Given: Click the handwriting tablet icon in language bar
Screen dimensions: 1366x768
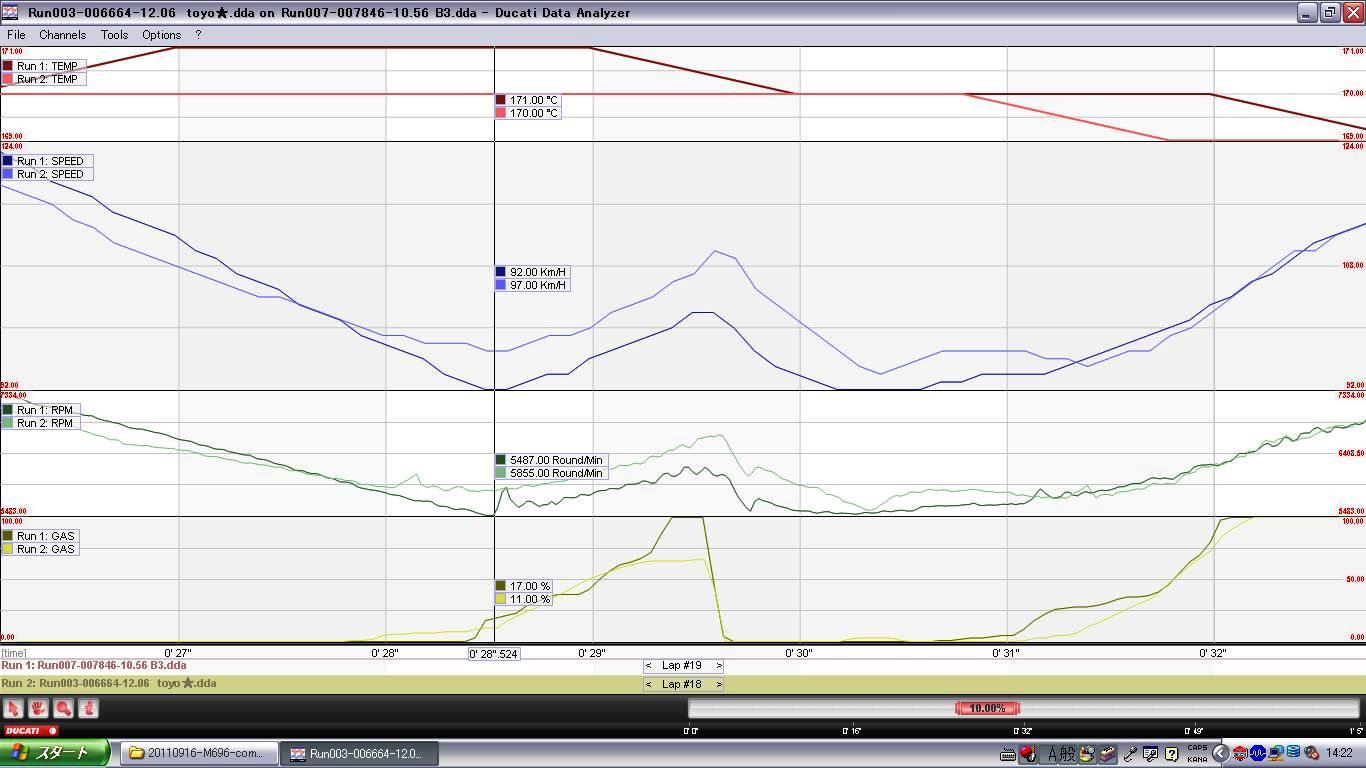Looking at the screenshot, I should pos(1150,754).
